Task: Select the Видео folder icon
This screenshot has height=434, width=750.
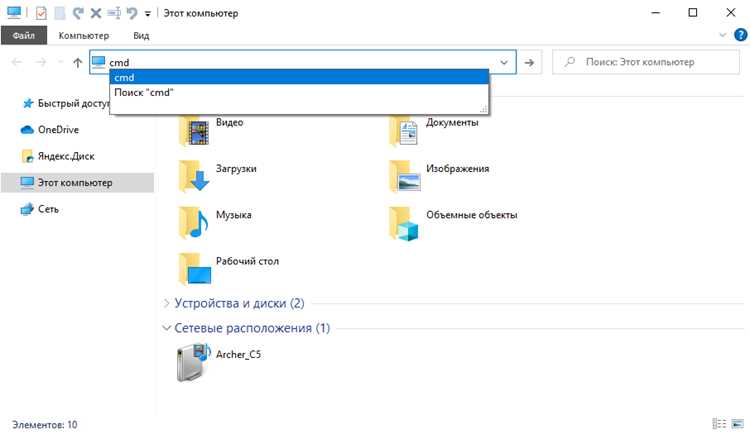Action: (194, 130)
